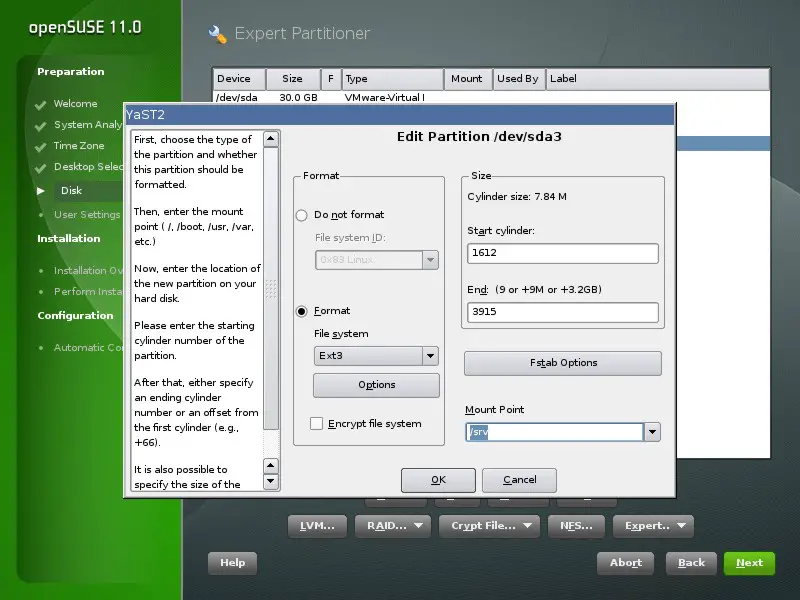Click the Type column header
The height and width of the screenshot is (600, 800).
point(392,79)
